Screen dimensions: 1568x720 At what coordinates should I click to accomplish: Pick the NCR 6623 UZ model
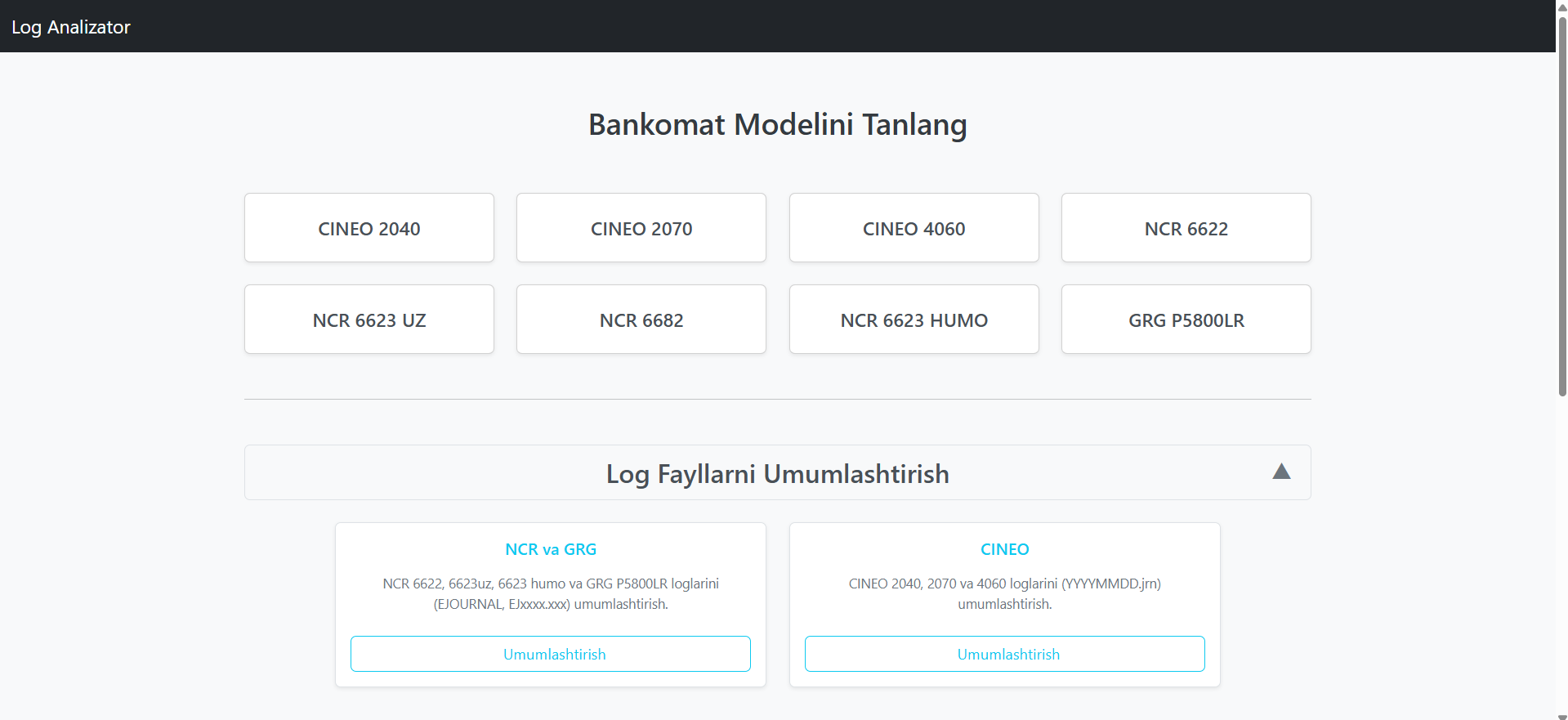[x=369, y=320]
